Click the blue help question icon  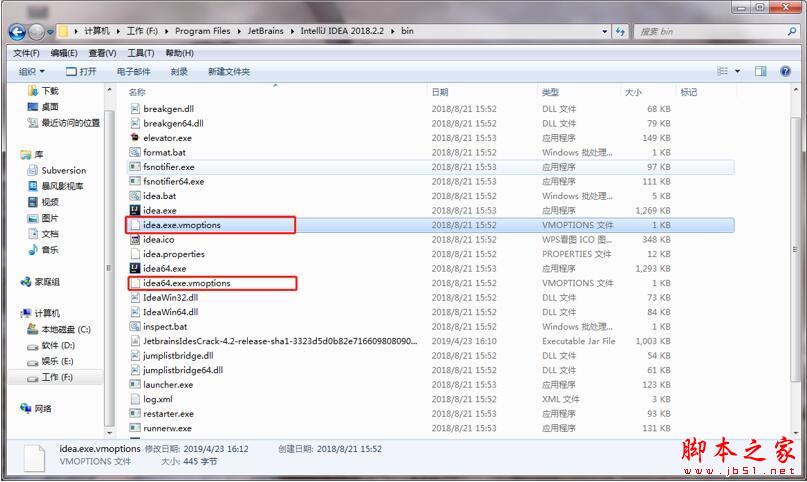click(x=785, y=71)
